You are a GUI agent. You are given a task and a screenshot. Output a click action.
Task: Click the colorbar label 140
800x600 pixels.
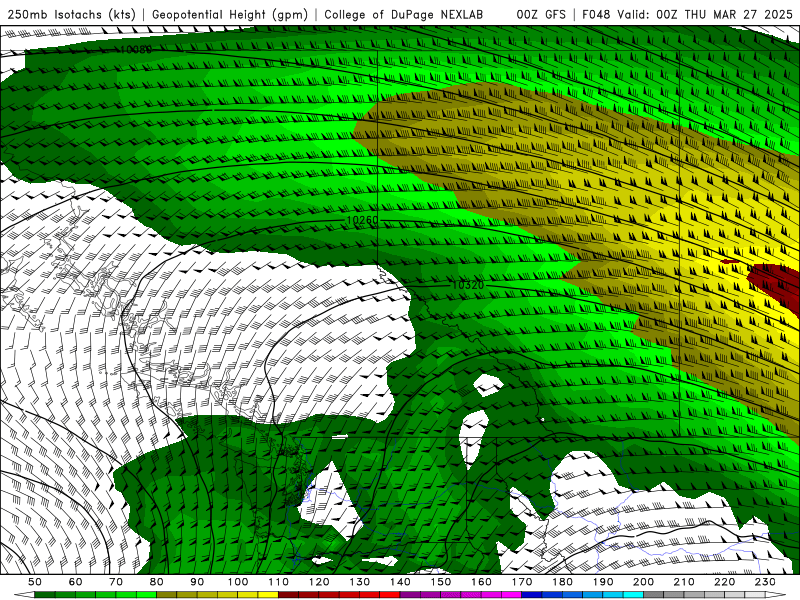pyautogui.click(x=400, y=582)
